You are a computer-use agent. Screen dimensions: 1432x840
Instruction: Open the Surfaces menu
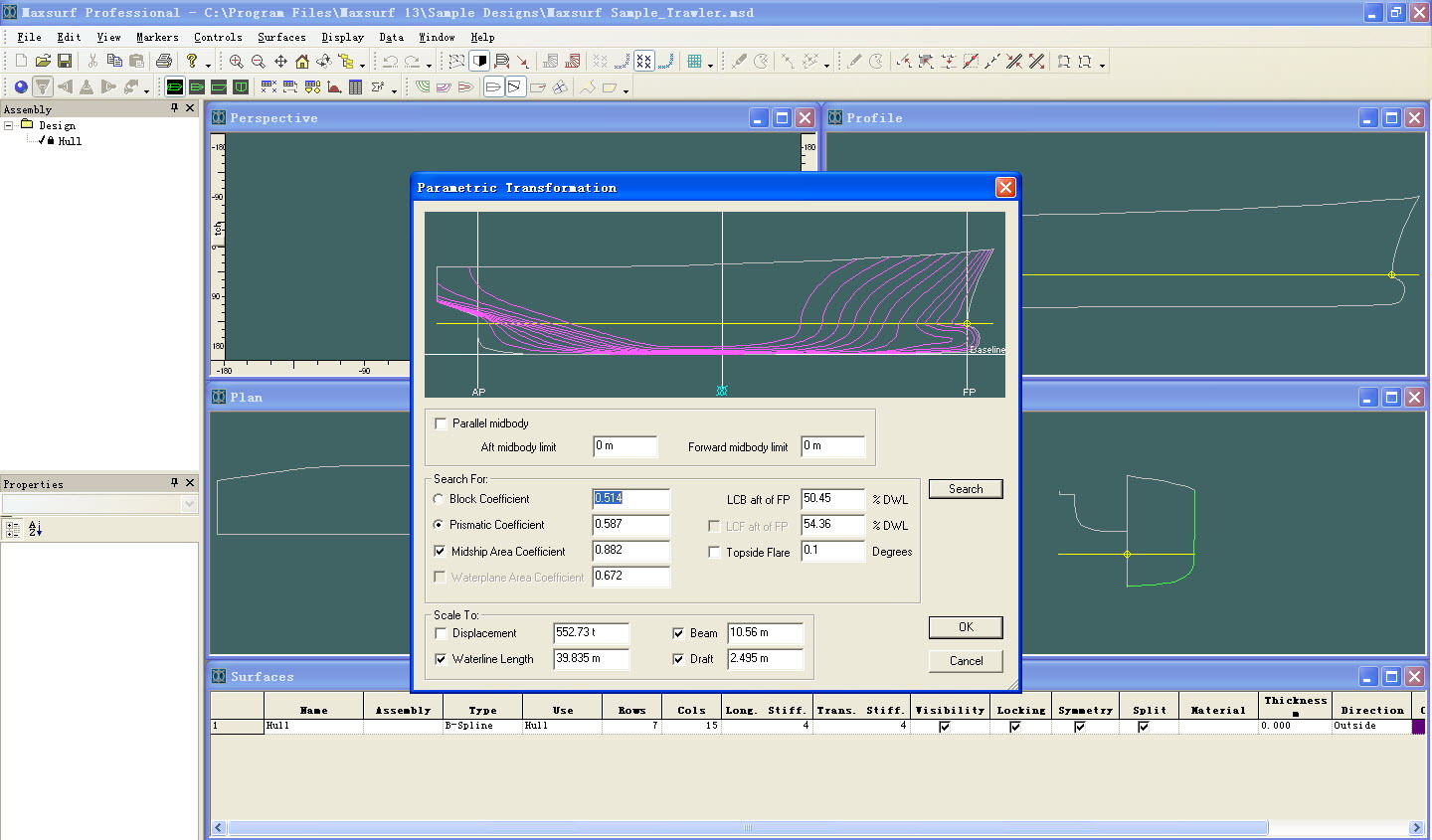(x=281, y=37)
